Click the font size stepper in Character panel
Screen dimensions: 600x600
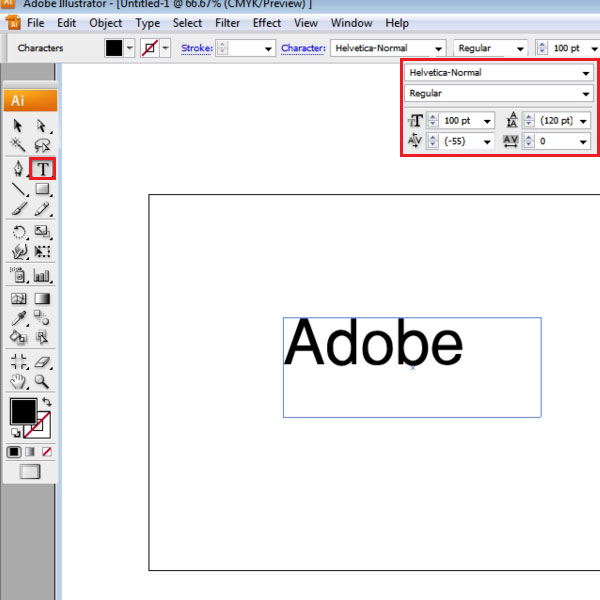pyautogui.click(x=433, y=121)
